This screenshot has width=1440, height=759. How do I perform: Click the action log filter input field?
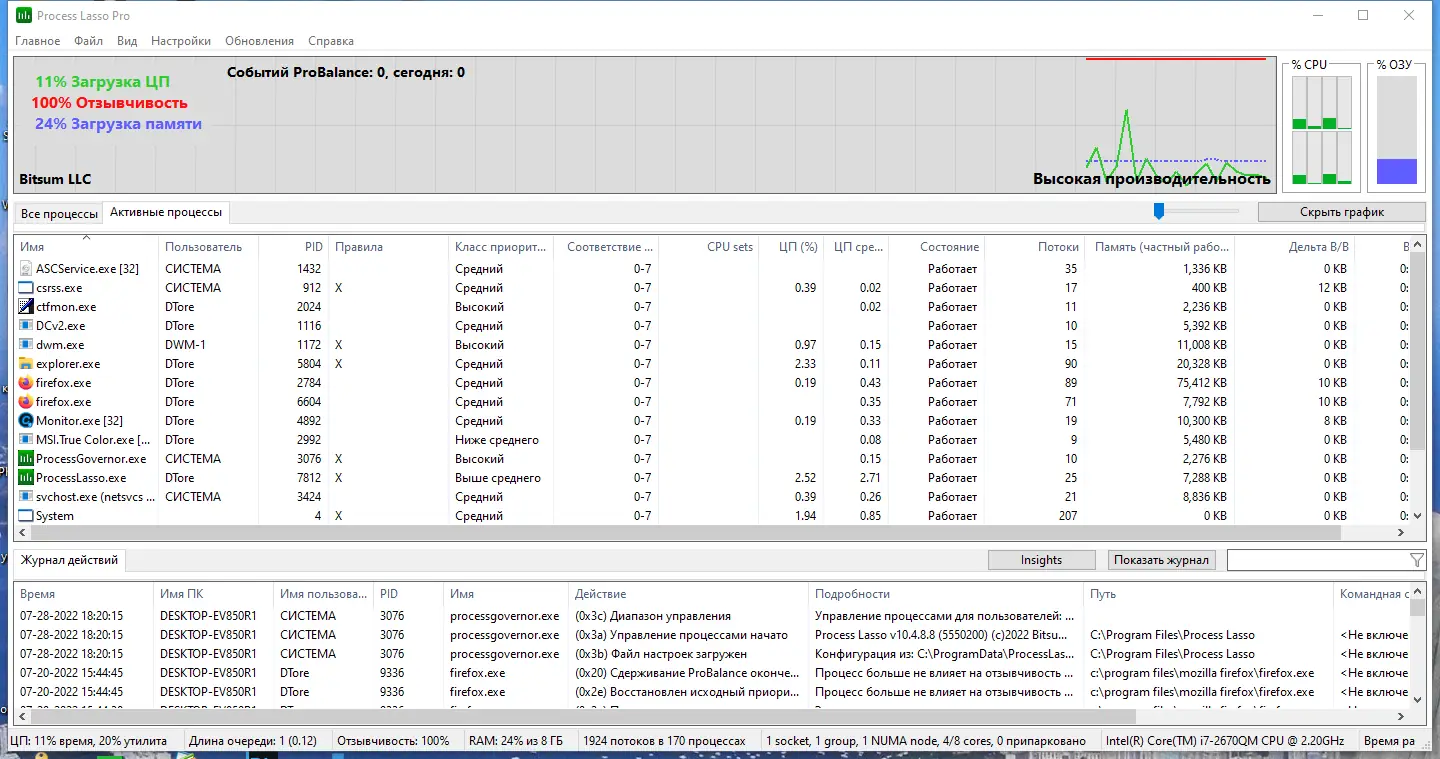click(x=1316, y=560)
